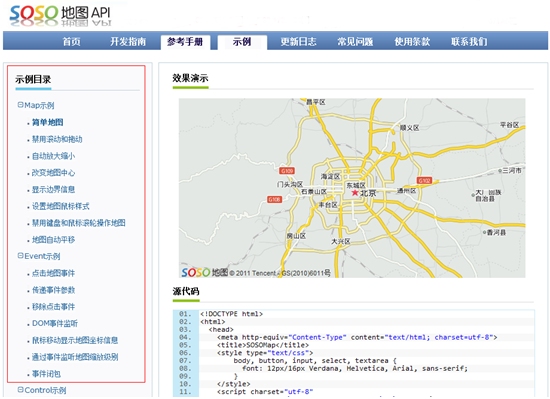Click the G102 road shield on map
The height and width of the screenshot is (399, 550).
pyautogui.click(x=424, y=181)
